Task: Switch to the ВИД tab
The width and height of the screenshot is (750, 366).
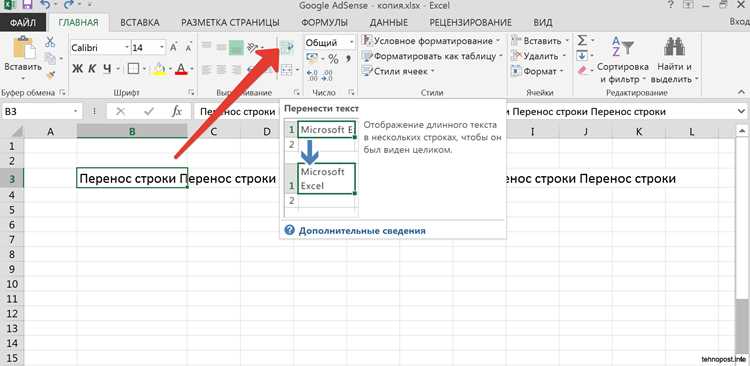Action: [543, 22]
